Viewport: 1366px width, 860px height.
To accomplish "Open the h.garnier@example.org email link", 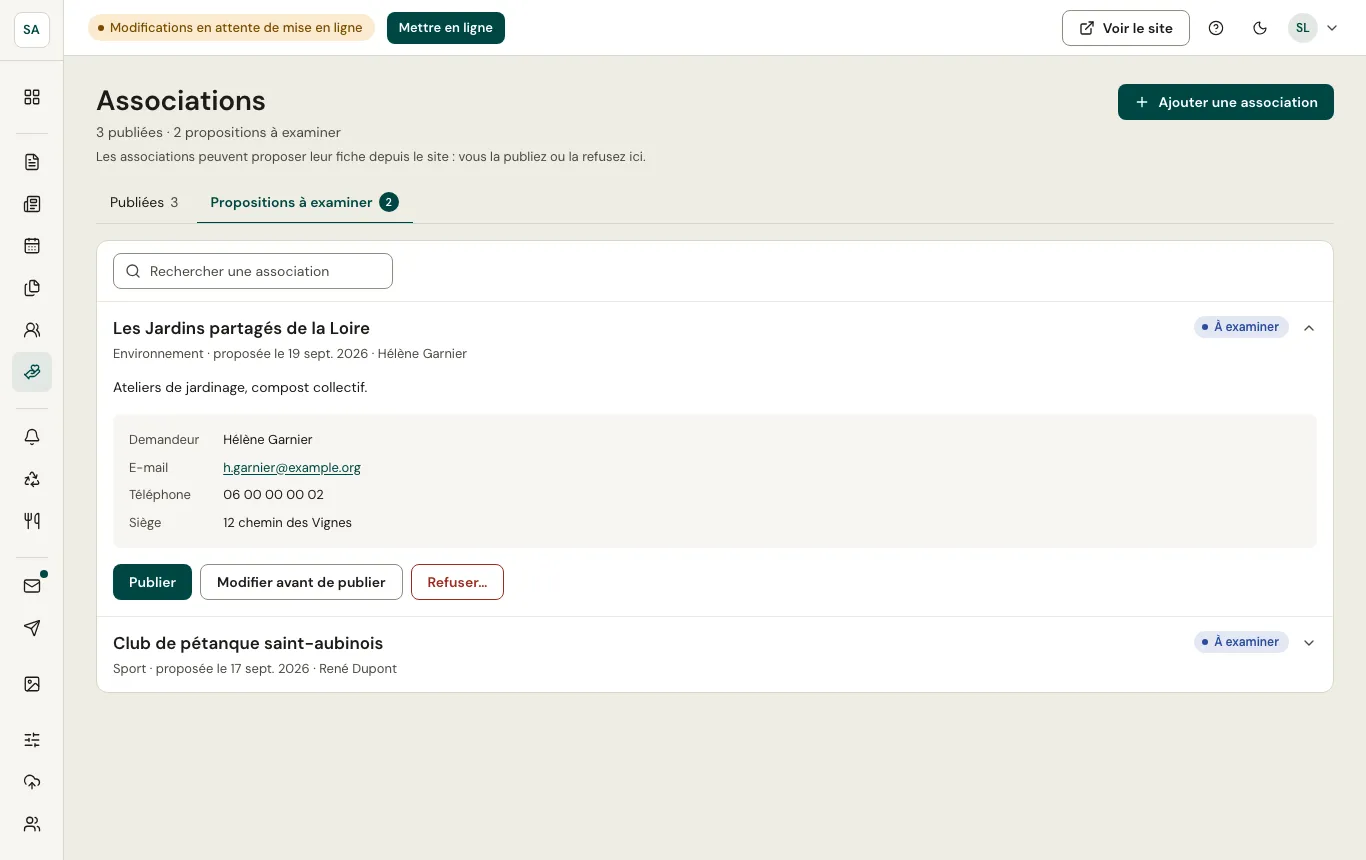I will (x=292, y=467).
